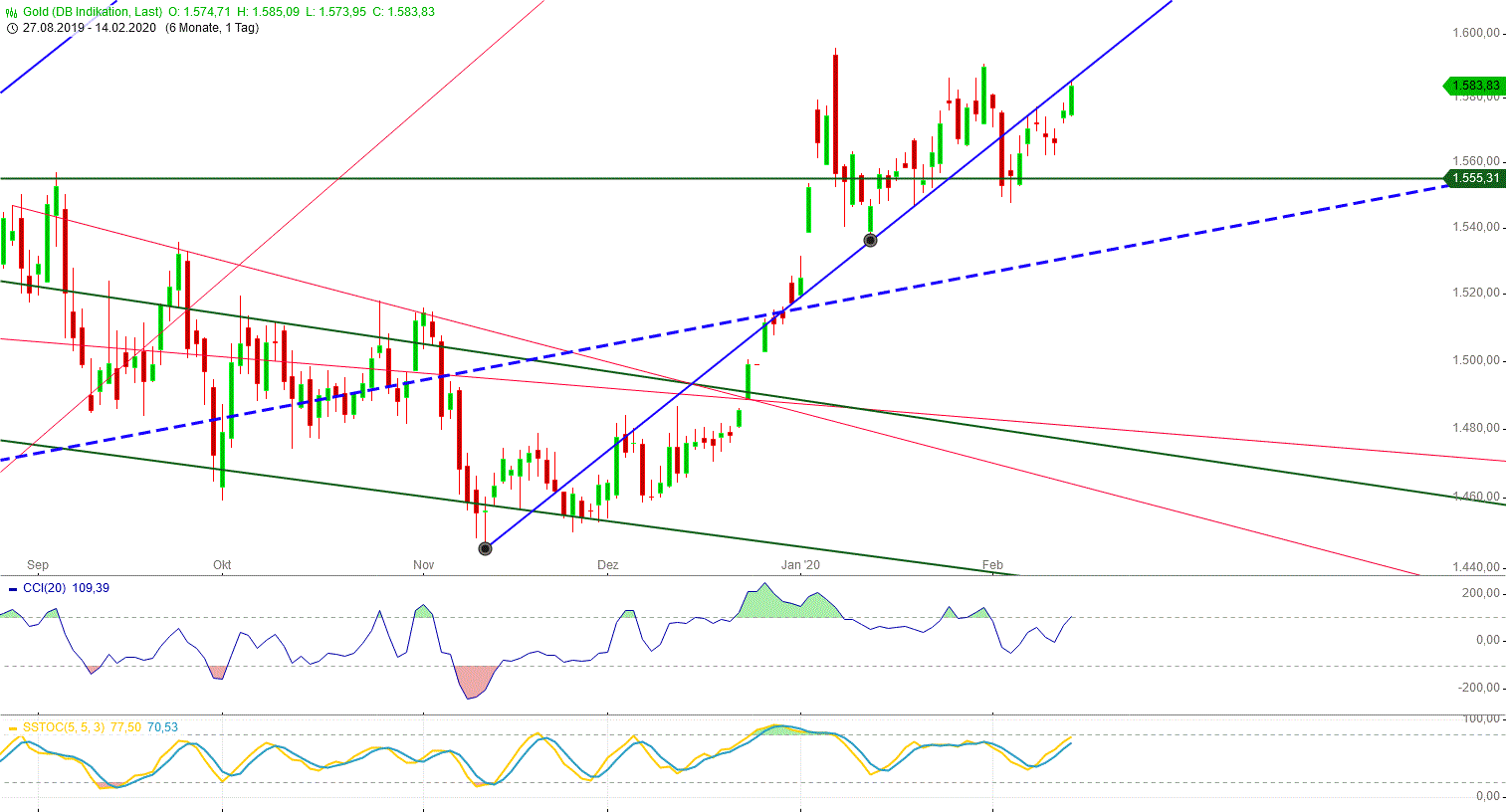Click the 'Feb' month label on time axis
1506x812 pixels.
tap(992, 565)
